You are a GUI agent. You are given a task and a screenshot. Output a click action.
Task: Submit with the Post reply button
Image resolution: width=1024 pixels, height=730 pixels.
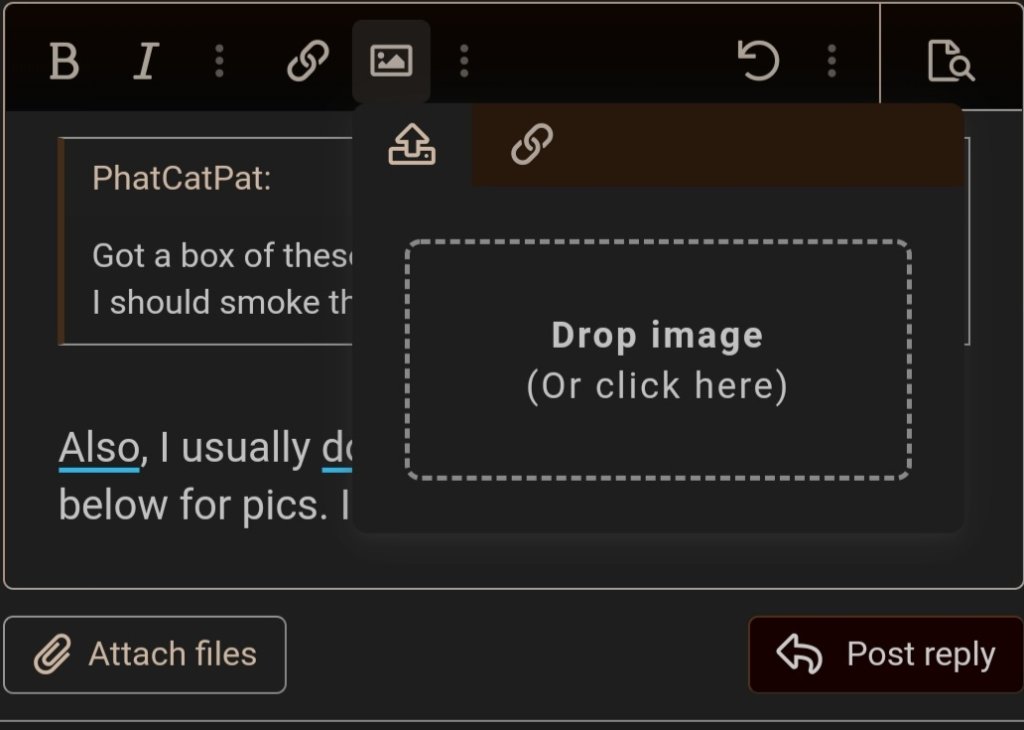(885, 655)
